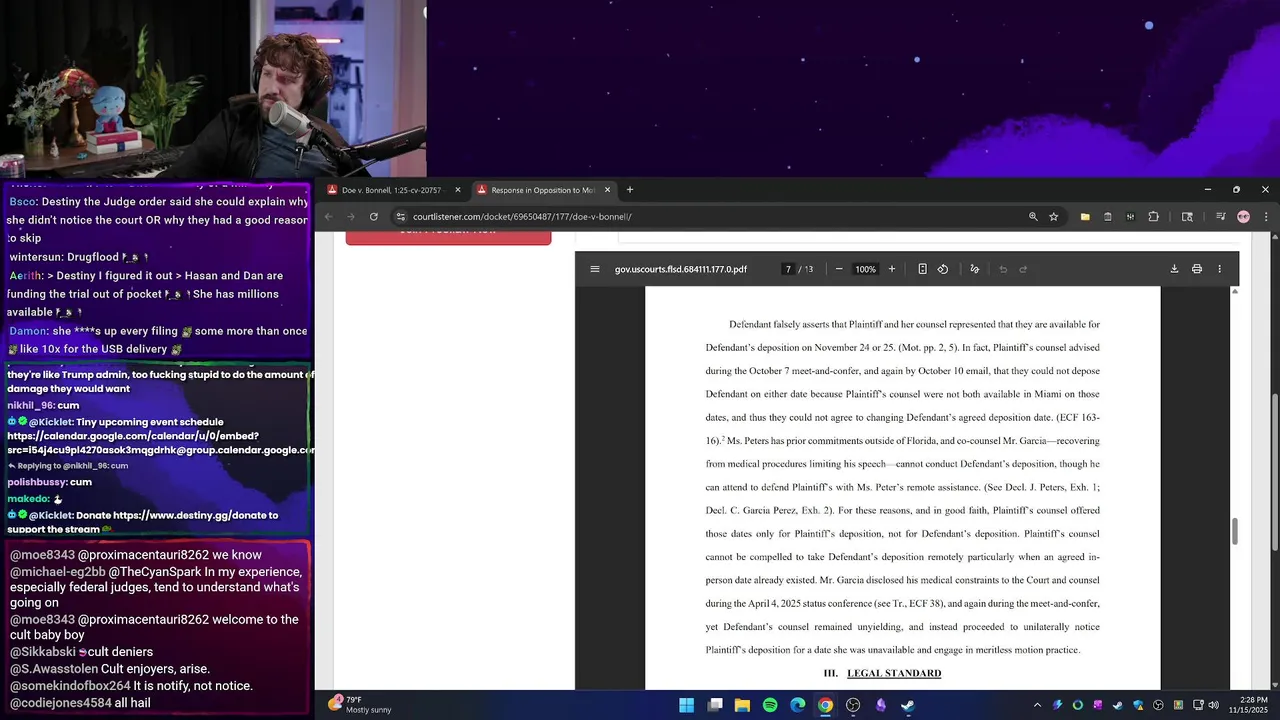Viewport: 1280px width, 720px height.
Task: View site information icon in address bar
Action: [401, 216]
